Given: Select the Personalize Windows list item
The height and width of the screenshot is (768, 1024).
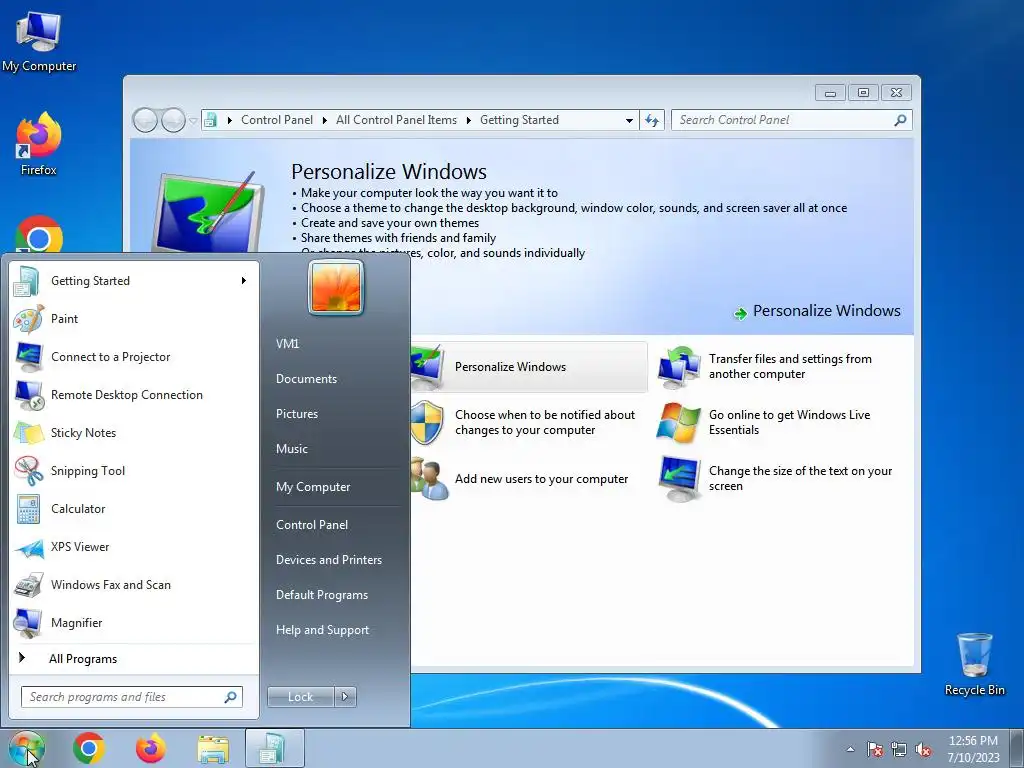Looking at the screenshot, I should point(529,366).
